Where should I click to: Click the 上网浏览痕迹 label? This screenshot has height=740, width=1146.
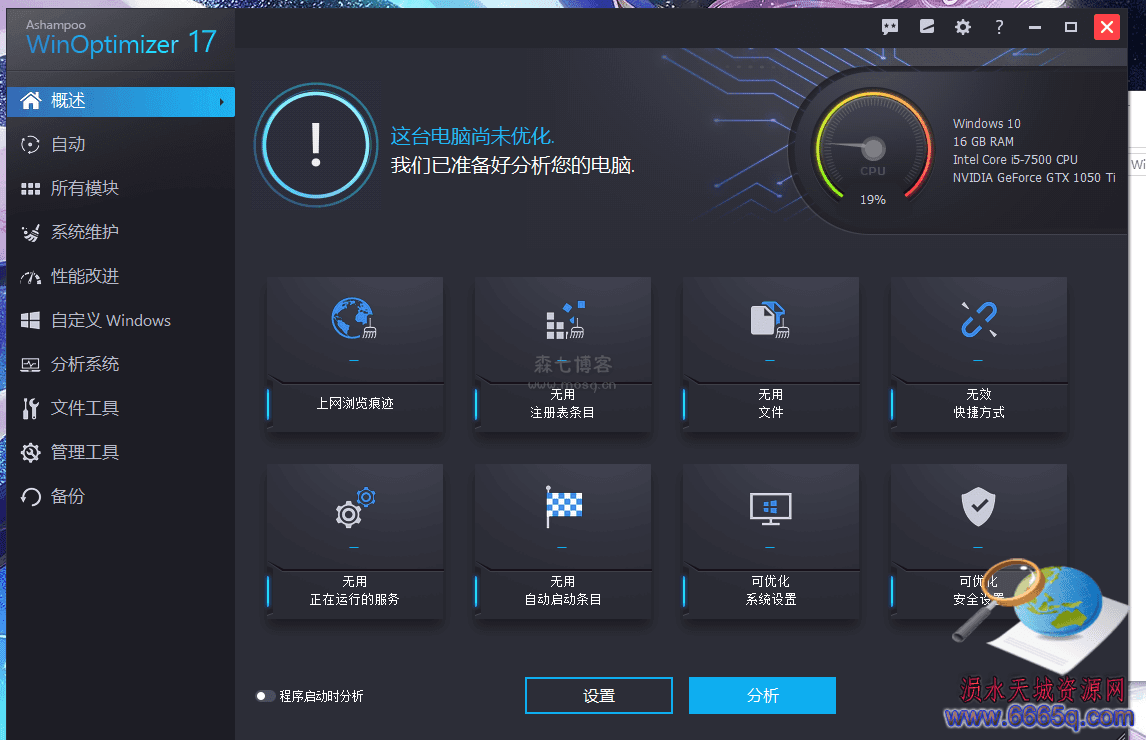(354, 404)
